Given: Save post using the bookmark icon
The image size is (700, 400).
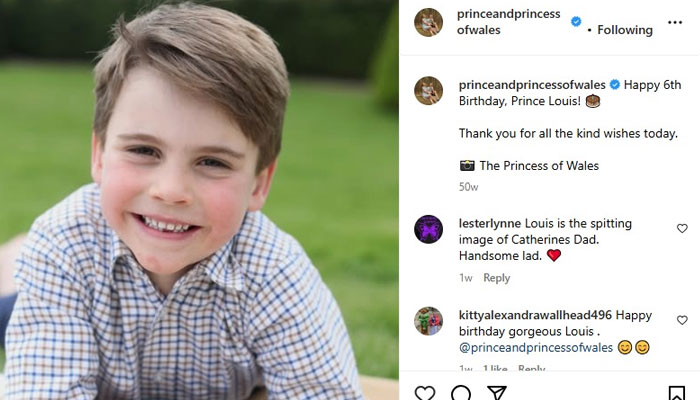Looking at the screenshot, I should pos(677,393).
